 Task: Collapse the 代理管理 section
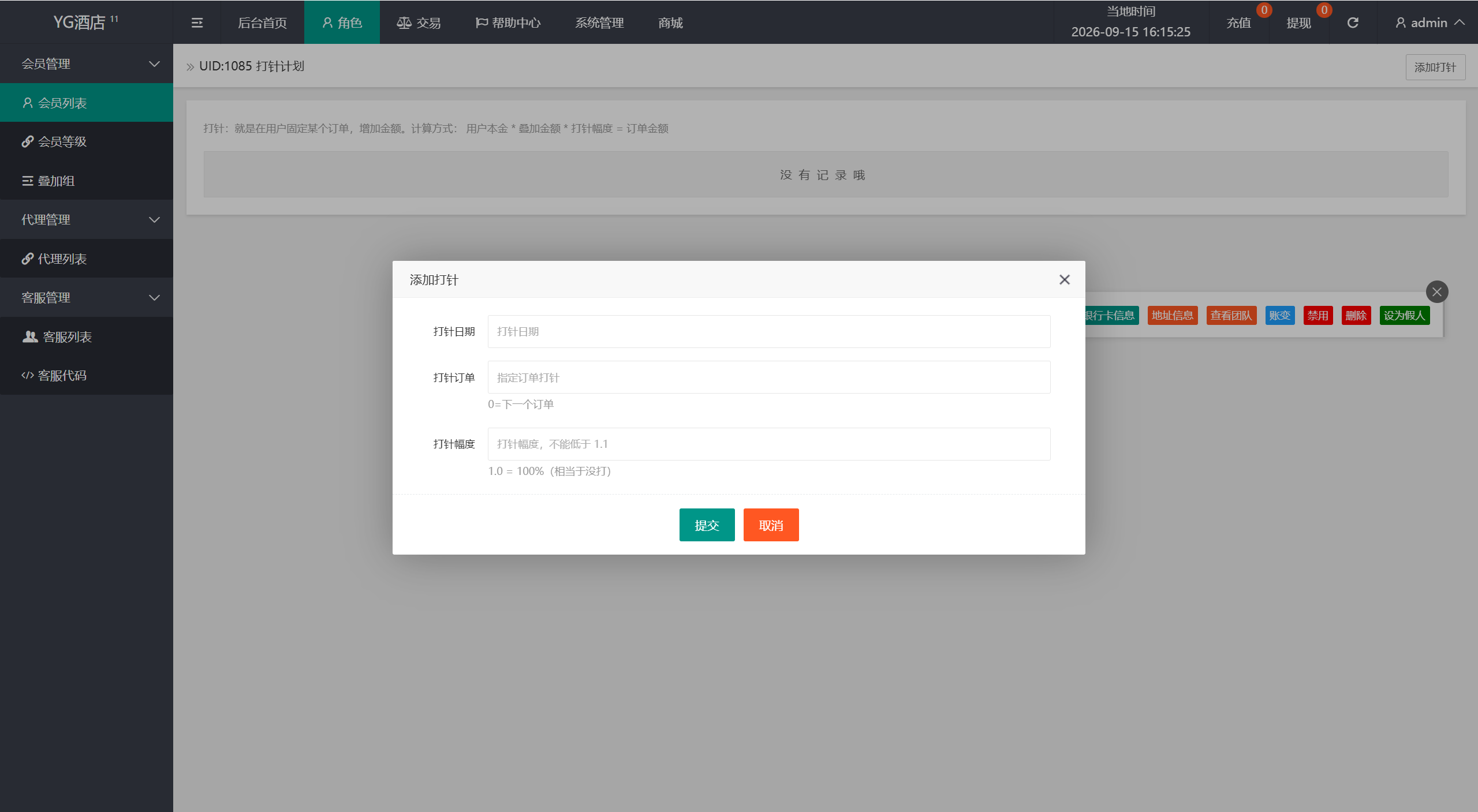click(x=87, y=219)
